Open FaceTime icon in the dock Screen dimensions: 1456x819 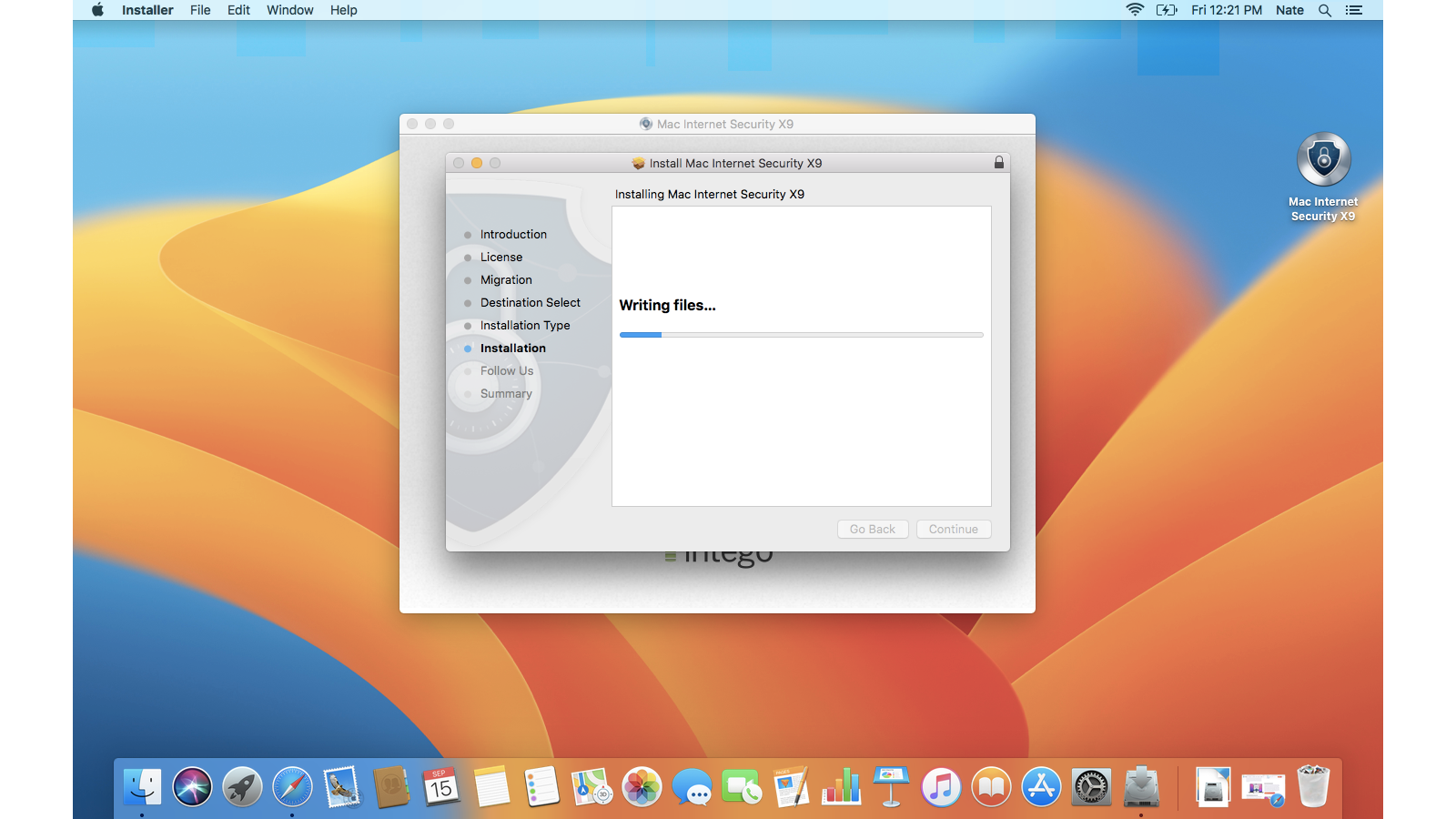[x=742, y=787]
